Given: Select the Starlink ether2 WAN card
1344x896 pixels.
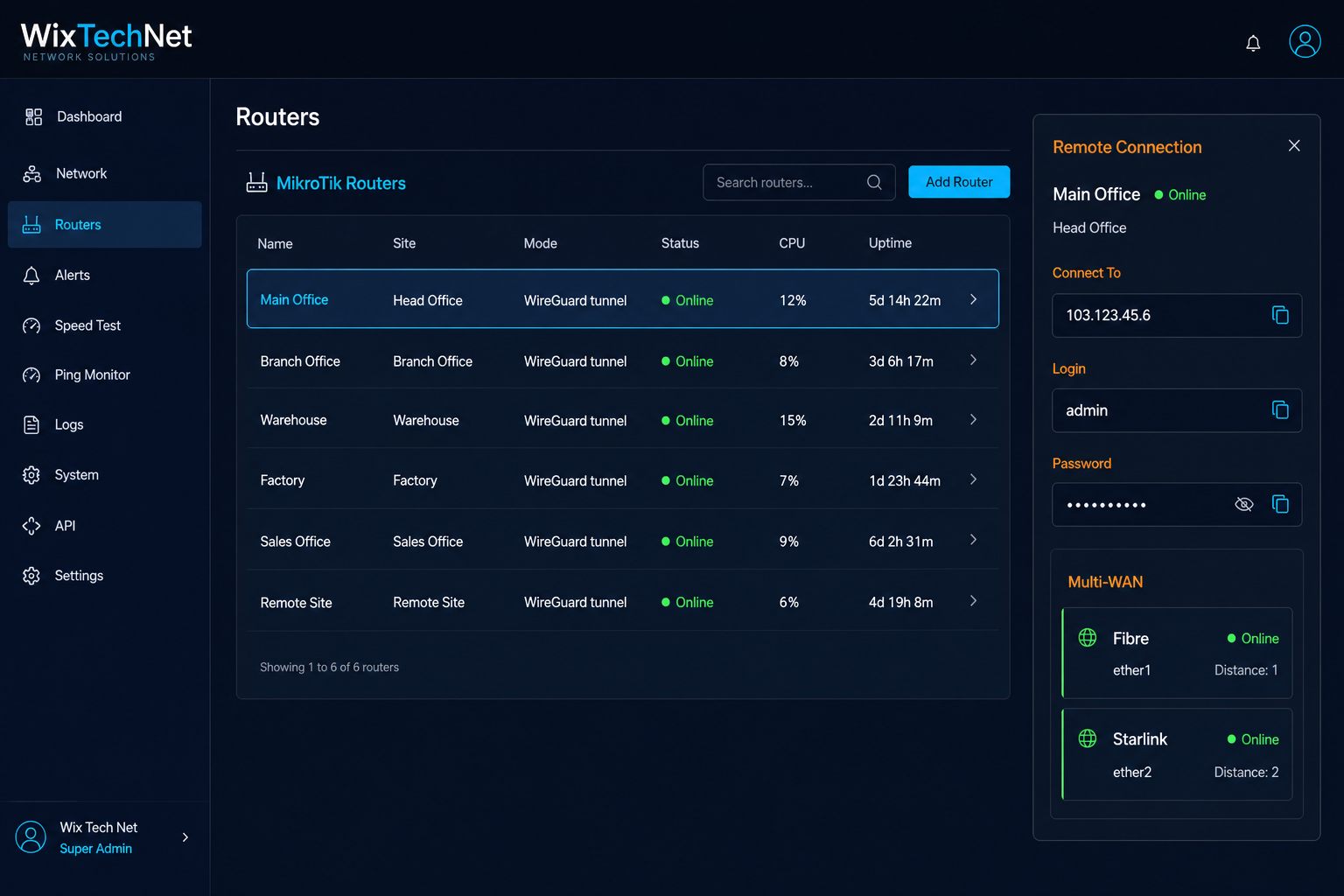Looking at the screenshot, I should 1177,754.
